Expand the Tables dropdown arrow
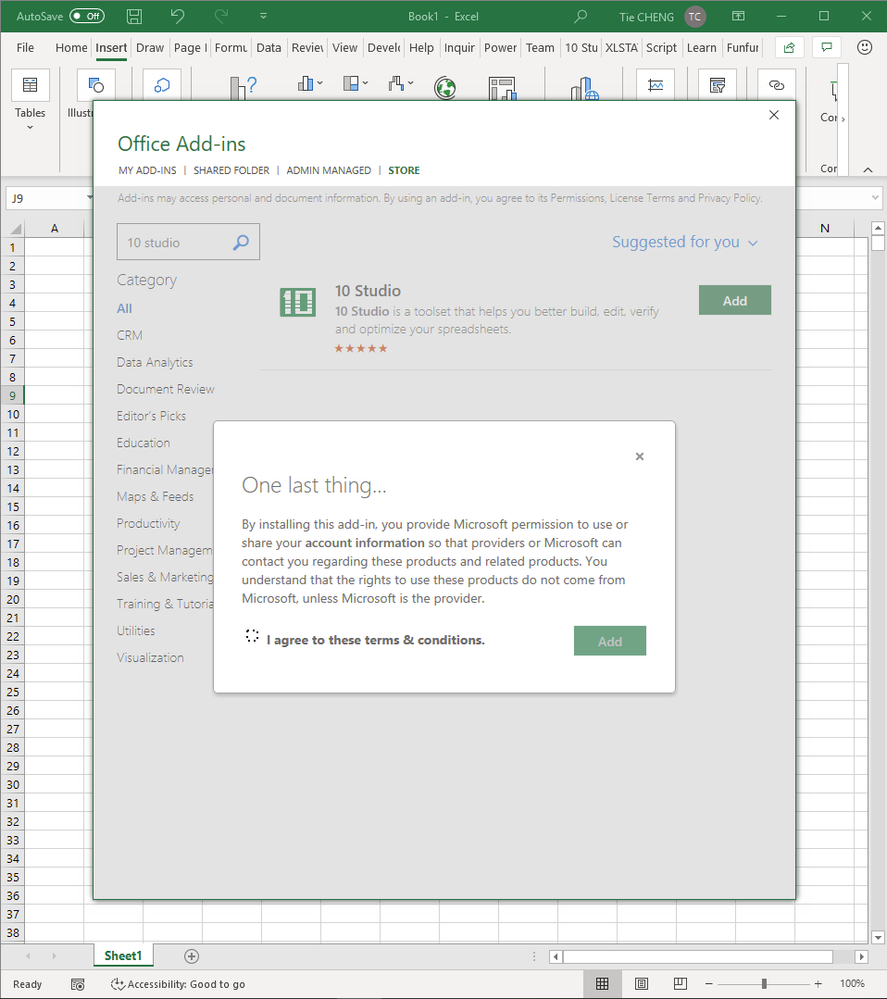Screen dimensions: 887x999 coord(30,128)
